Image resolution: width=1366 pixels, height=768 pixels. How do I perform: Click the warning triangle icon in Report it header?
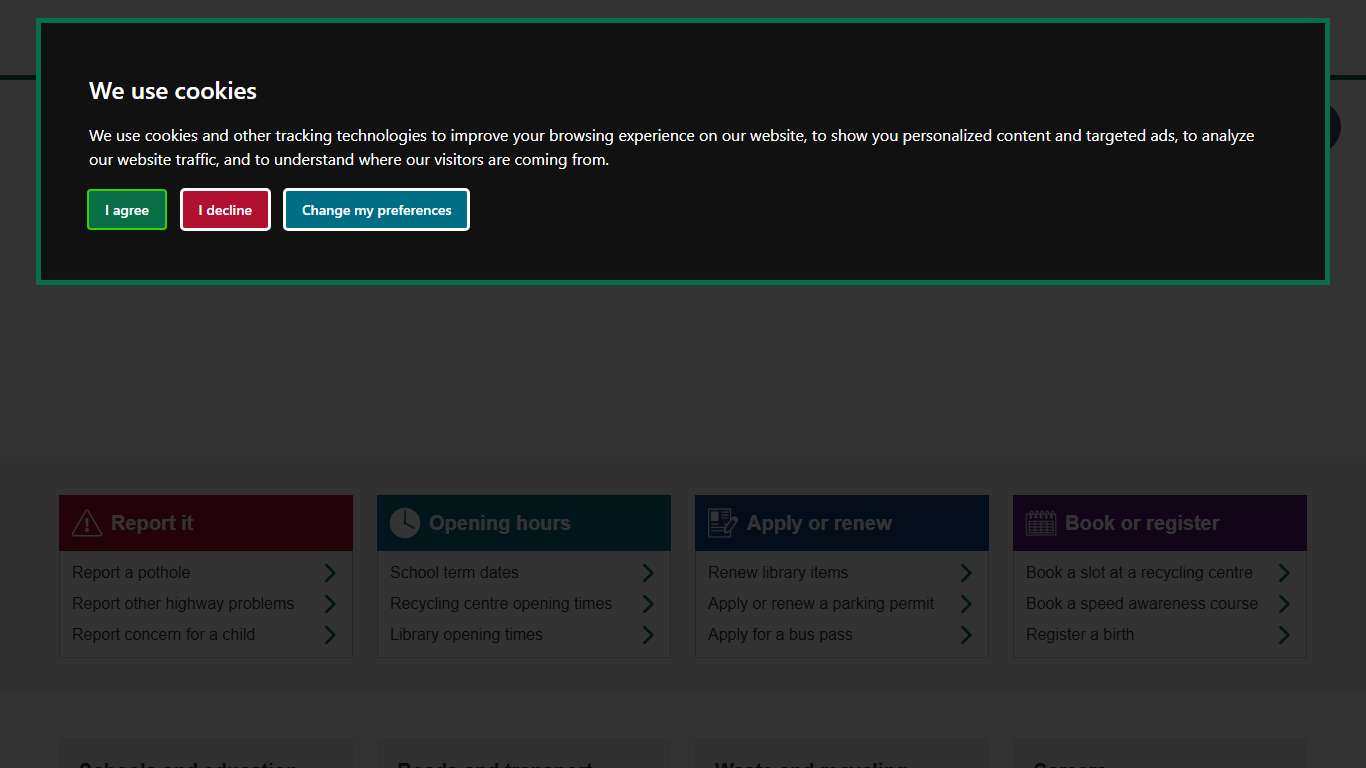coord(87,522)
